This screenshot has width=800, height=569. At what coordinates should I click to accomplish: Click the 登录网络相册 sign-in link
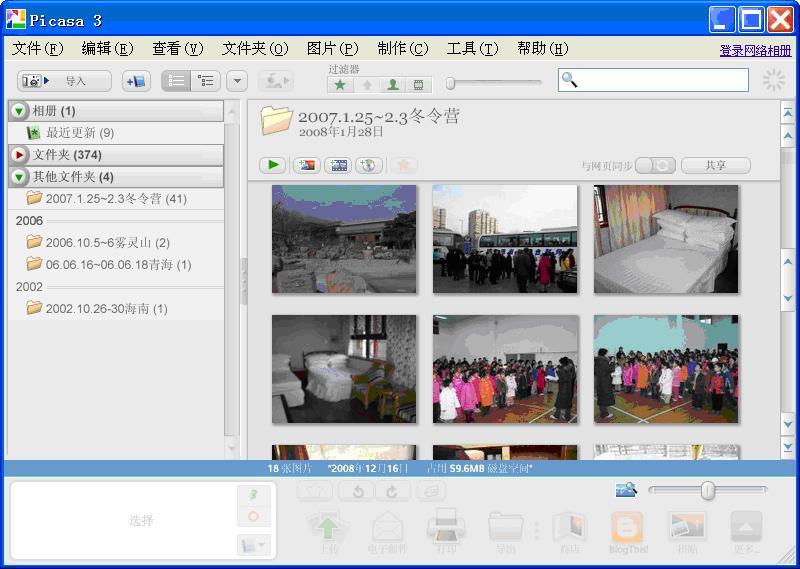(x=755, y=50)
